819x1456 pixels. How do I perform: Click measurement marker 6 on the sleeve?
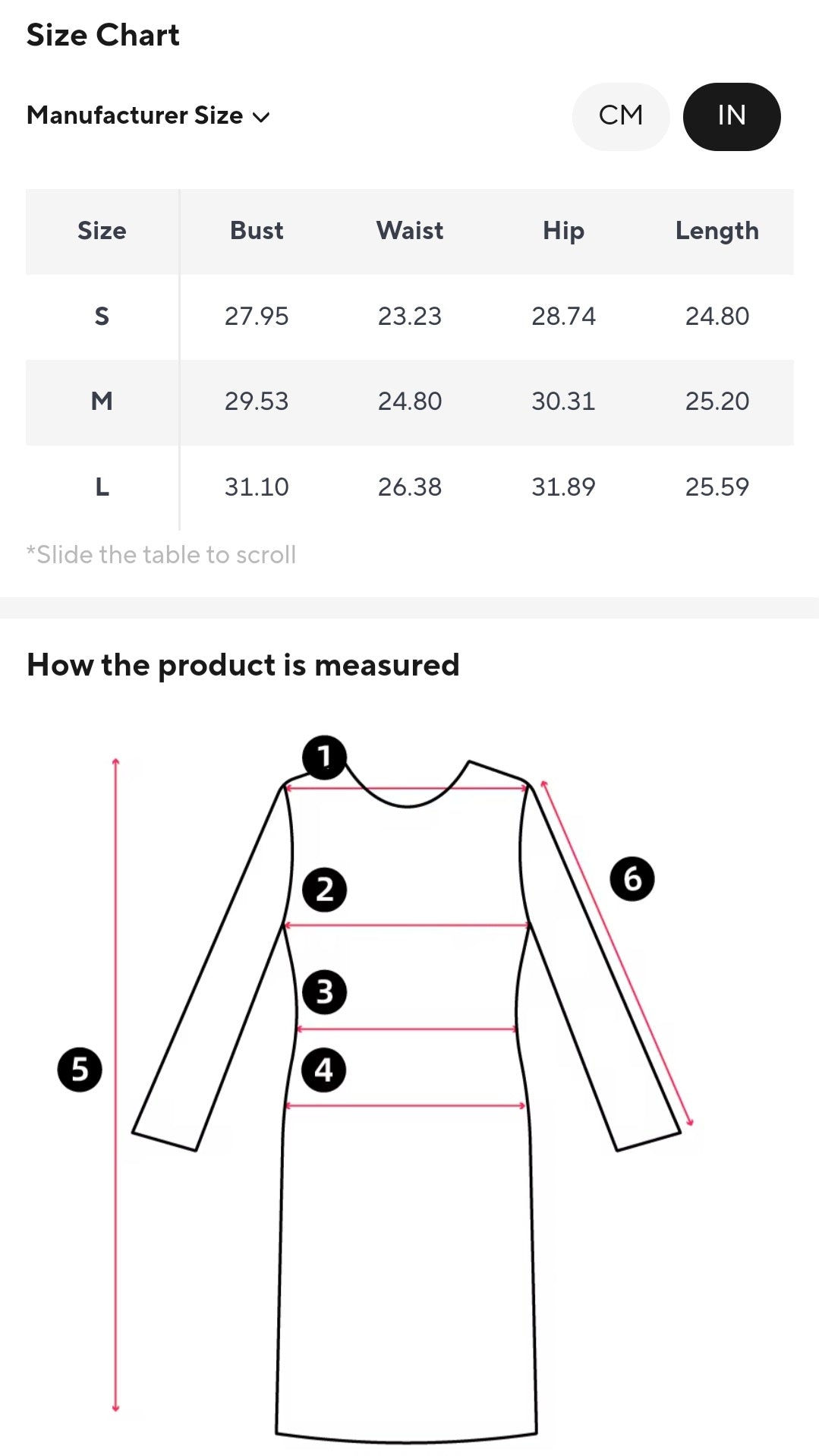click(632, 879)
